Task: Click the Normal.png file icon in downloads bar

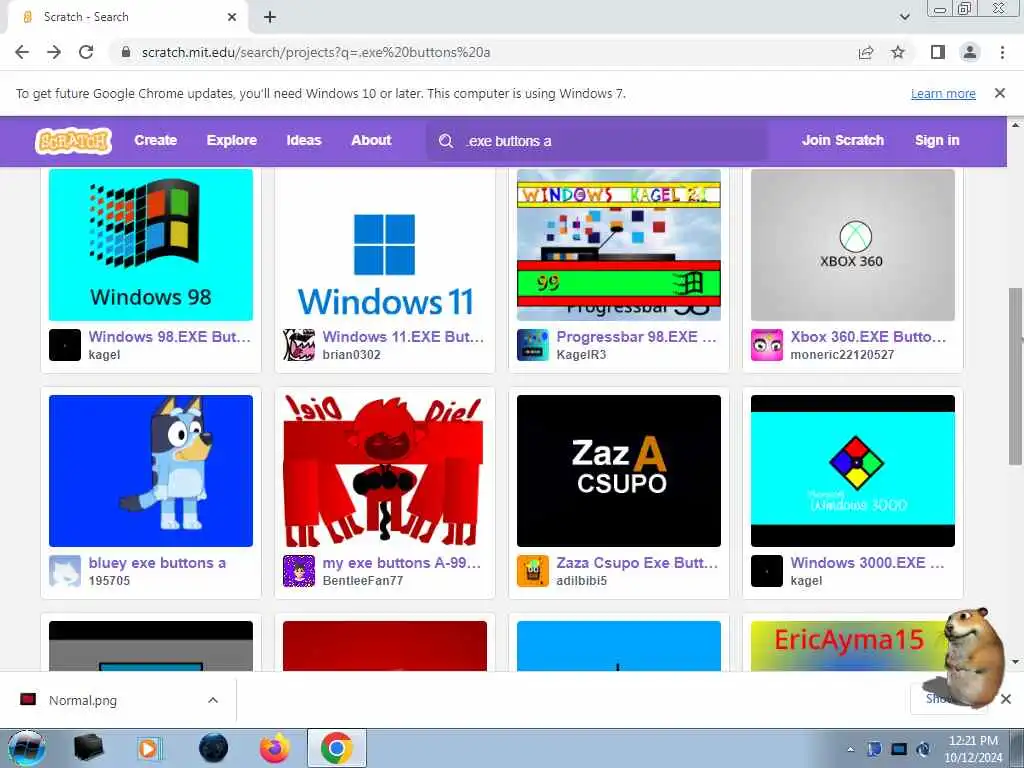Action: coord(28,700)
